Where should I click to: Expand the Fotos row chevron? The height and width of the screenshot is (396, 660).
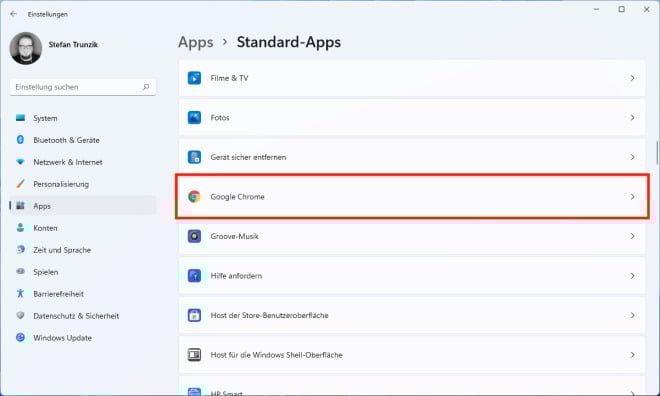click(x=632, y=118)
